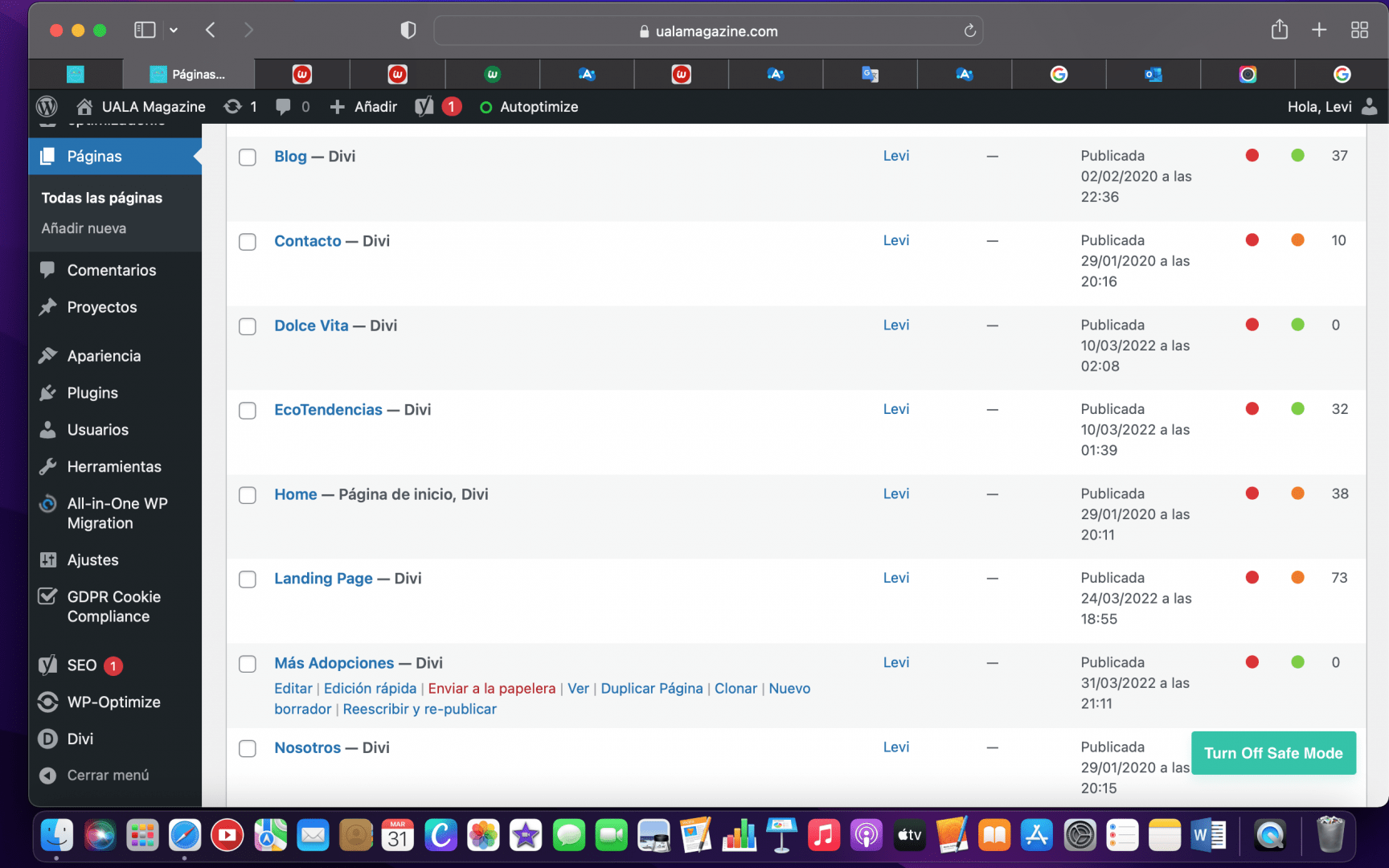This screenshot has height=868, width=1389.
Task: Click Edición rápida under Más Adopciones
Action: click(x=370, y=689)
